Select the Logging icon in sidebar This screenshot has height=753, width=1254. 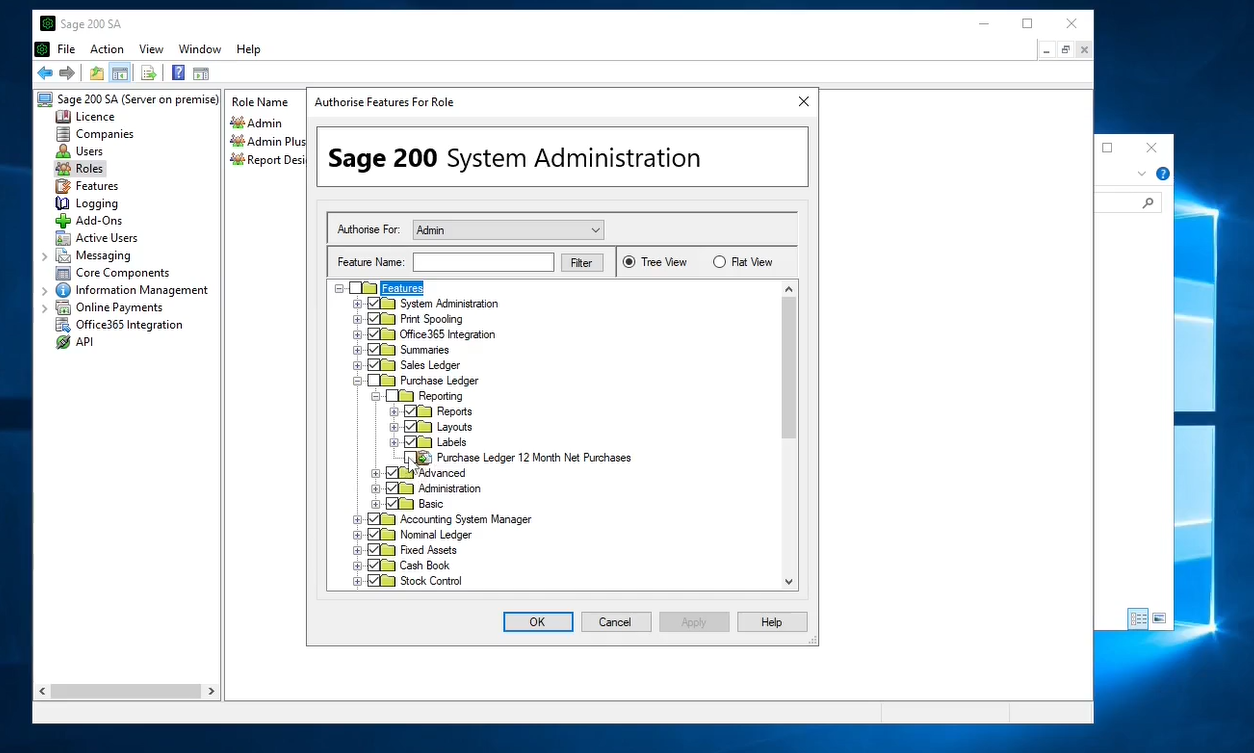[64, 204]
